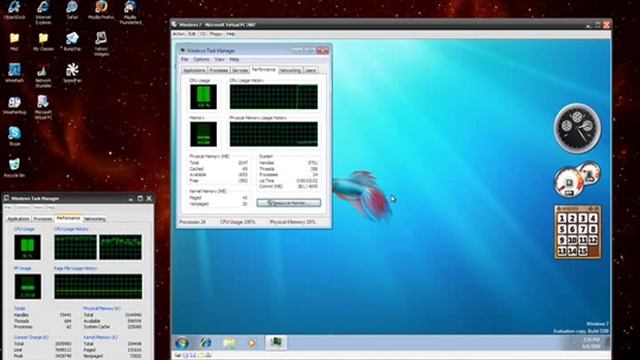Switch to Networking tab in host Task Manager

[95, 219]
